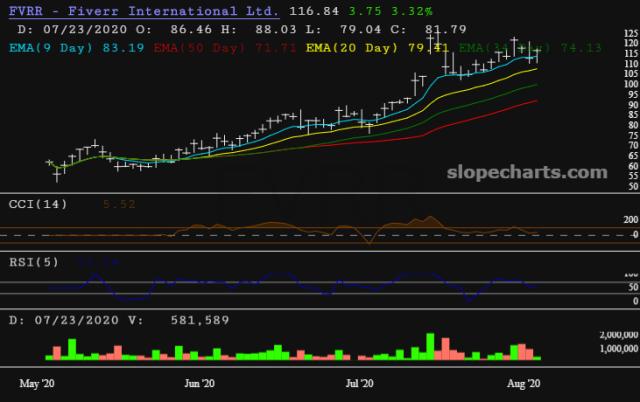
Task: Select the EMA(20 Day) legend label
Action: point(343,48)
